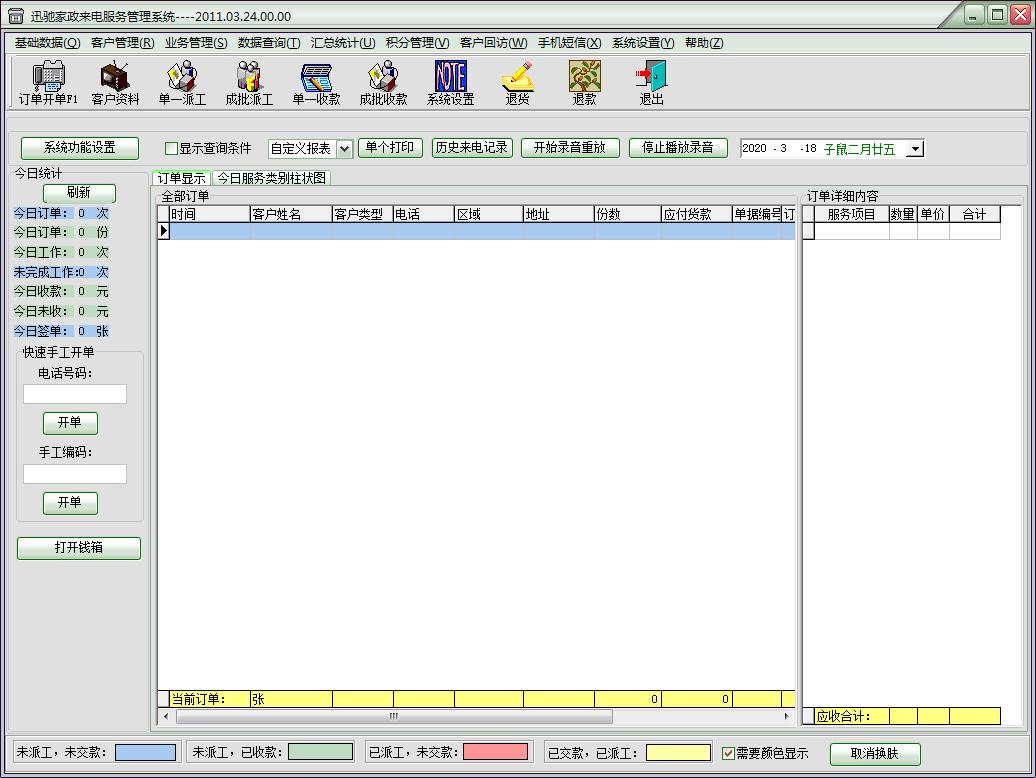Click 应付货款 column header
This screenshot has height=778, width=1036.
(697, 214)
